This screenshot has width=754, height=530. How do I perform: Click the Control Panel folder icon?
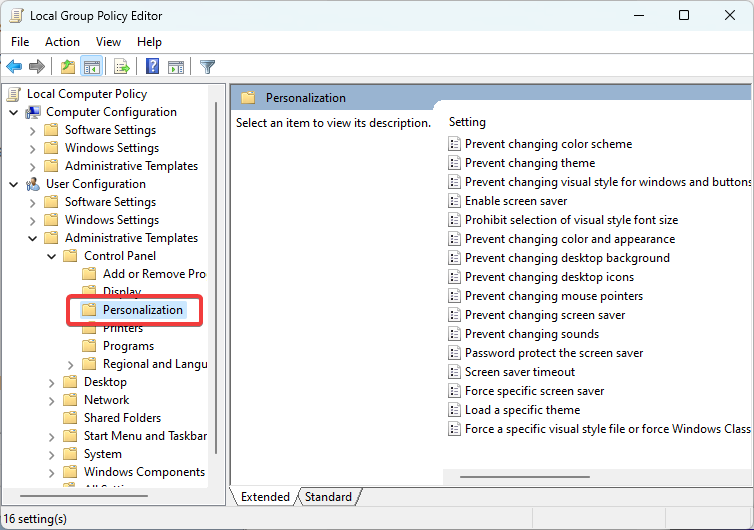coord(70,255)
